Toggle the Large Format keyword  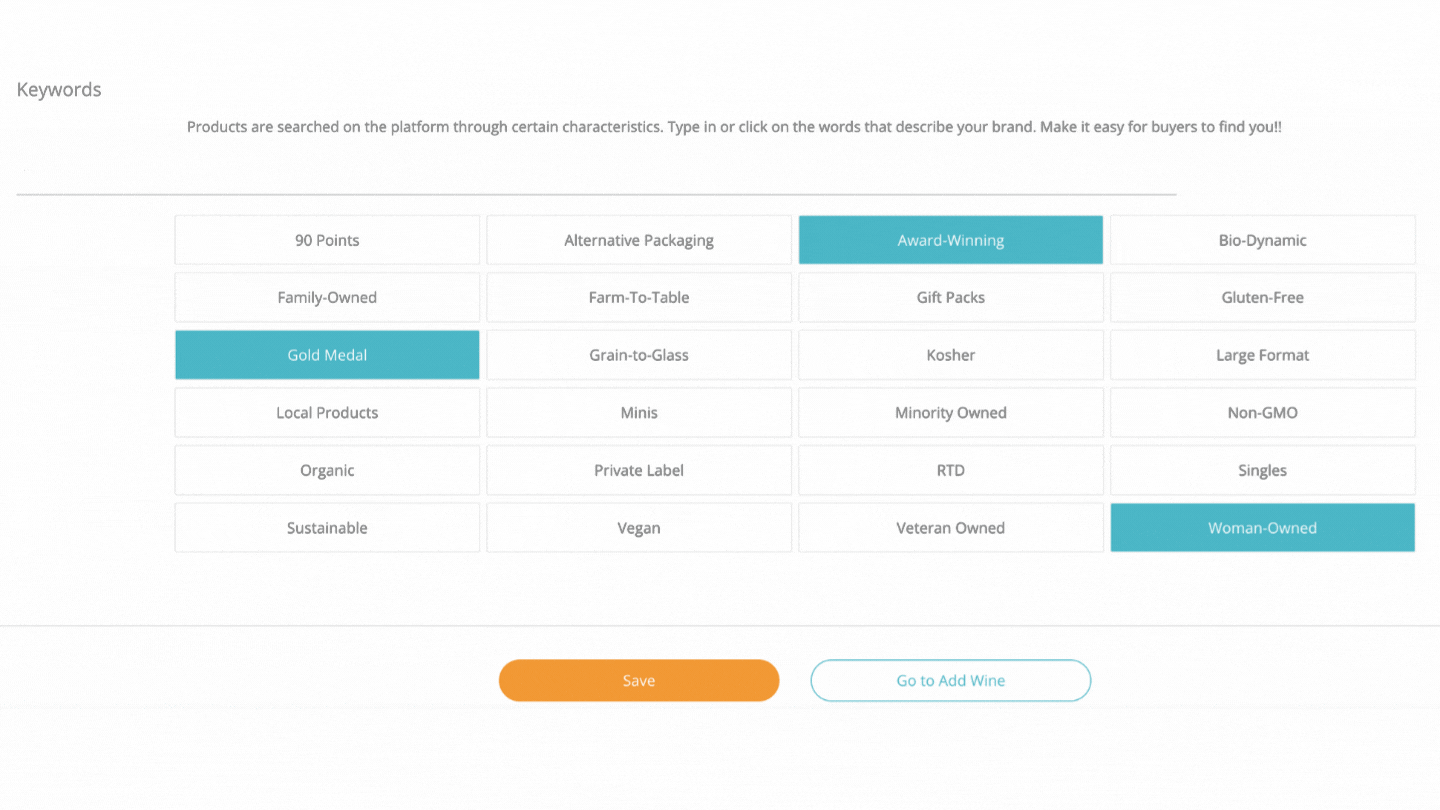[1262, 355]
